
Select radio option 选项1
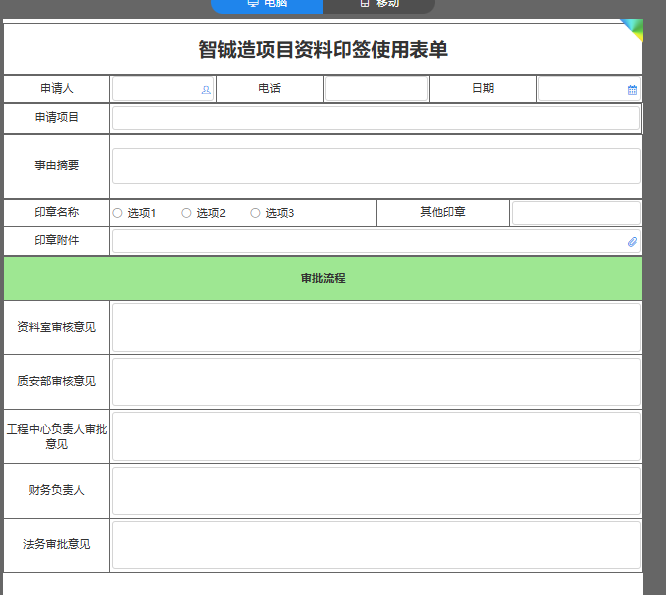(118, 213)
